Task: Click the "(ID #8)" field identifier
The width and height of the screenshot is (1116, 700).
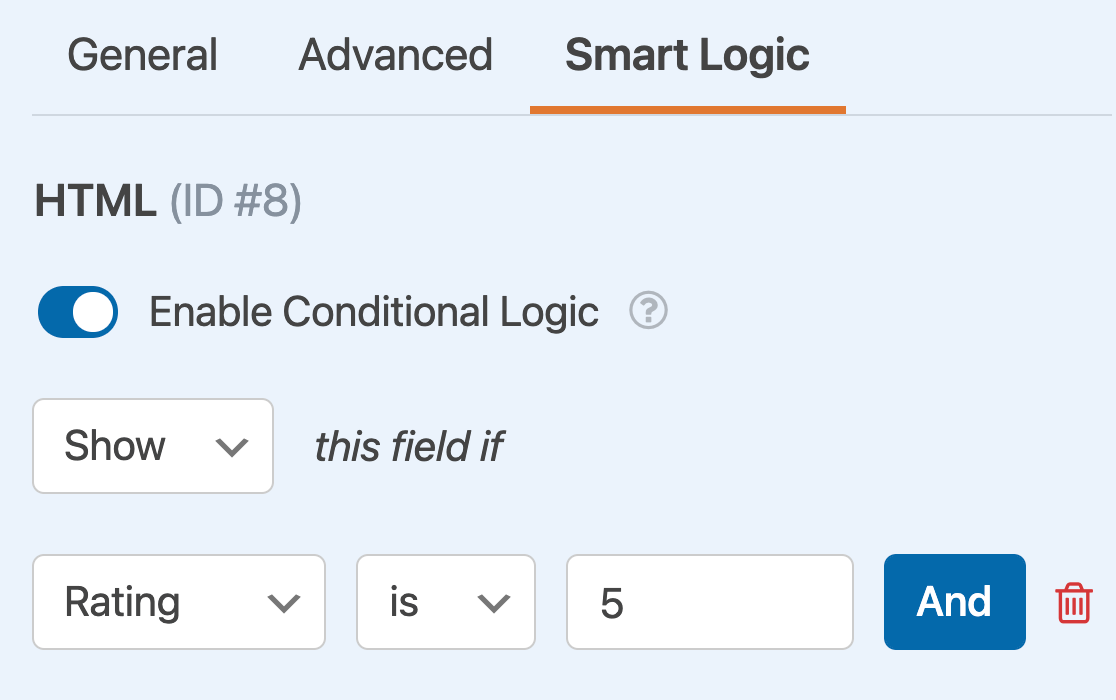Action: [x=236, y=201]
